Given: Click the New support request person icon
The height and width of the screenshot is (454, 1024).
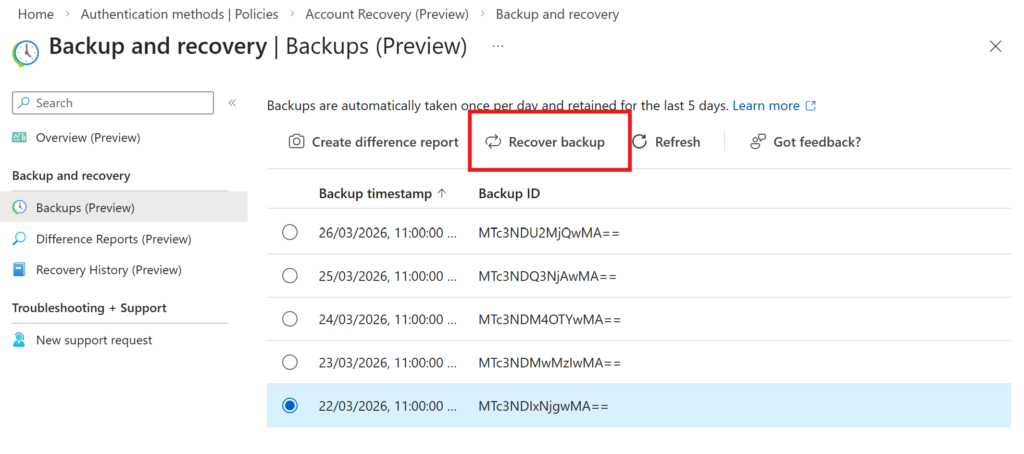Looking at the screenshot, I should click(20, 340).
